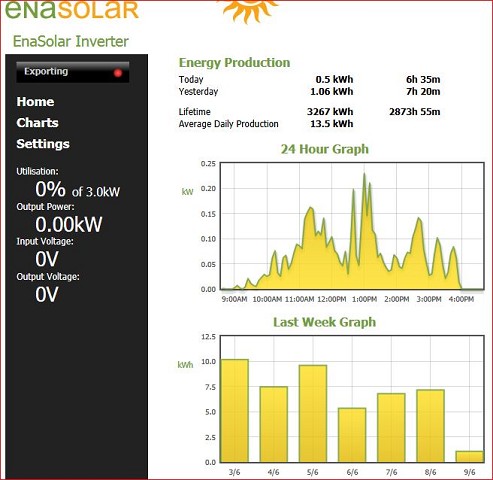Click the Exporting status bar
The height and width of the screenshot is (480, 493).
(x=73, y=72)
